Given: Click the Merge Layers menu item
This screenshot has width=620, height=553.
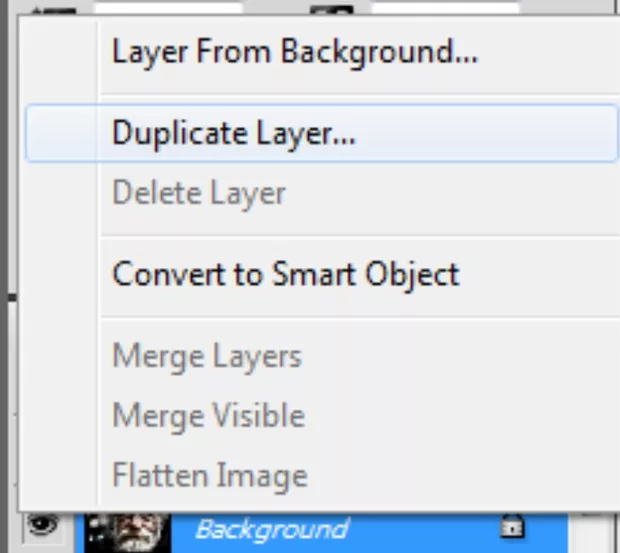Looking at the screenshot, I should 206,356.
